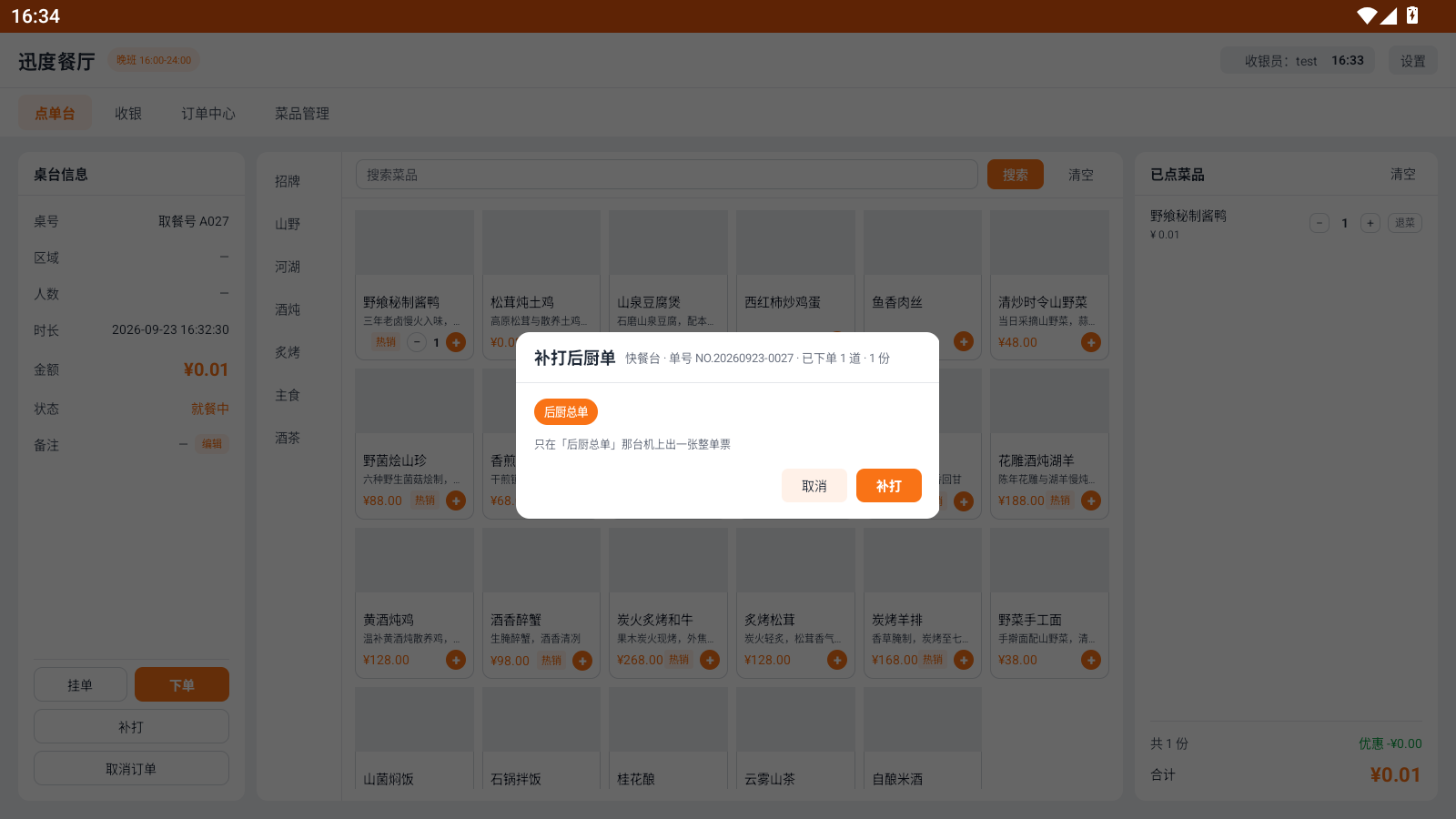Increase 野飨秘制酱鸭 quantity on menu card

click(456, 342)
